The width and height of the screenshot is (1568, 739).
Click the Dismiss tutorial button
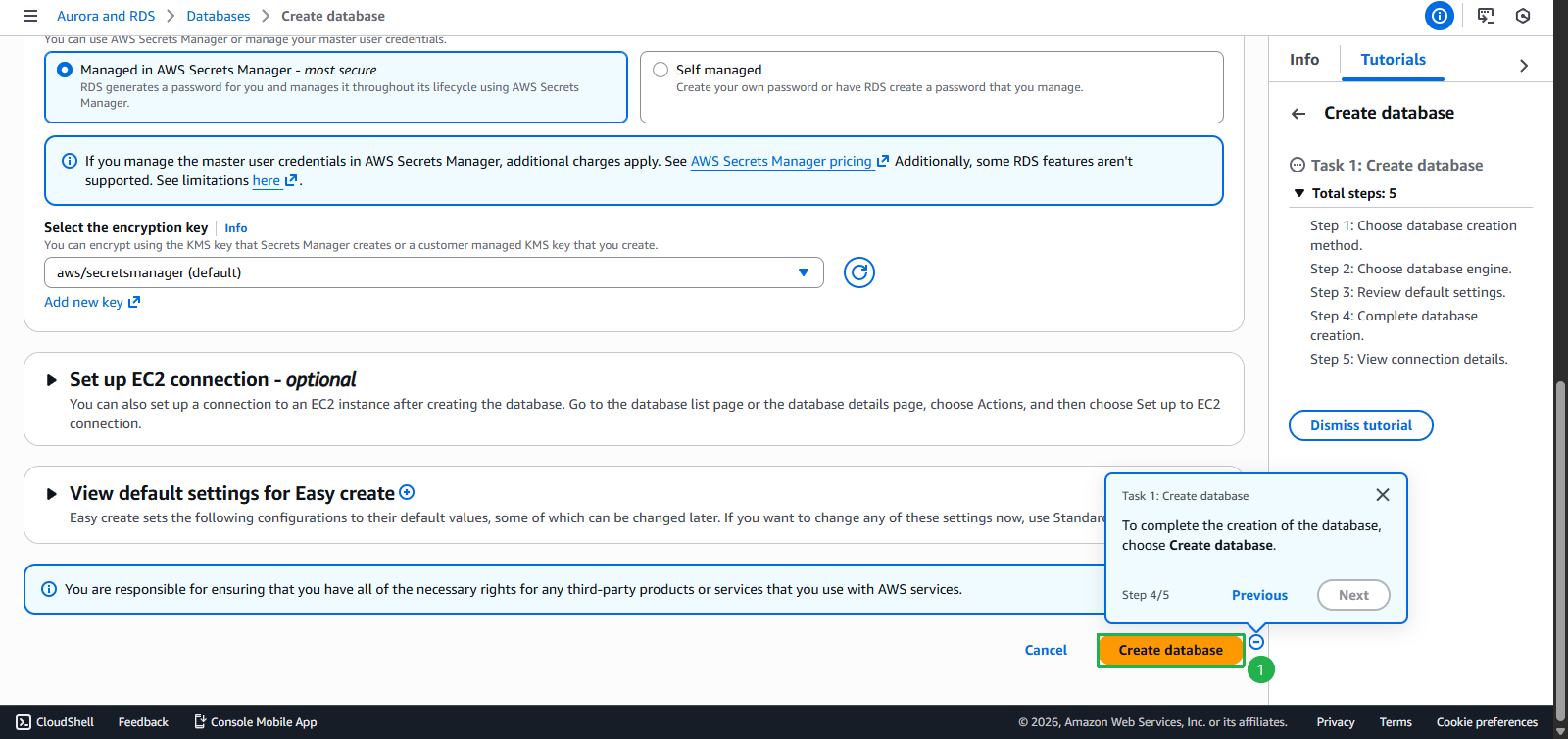tap(1360, 426)
